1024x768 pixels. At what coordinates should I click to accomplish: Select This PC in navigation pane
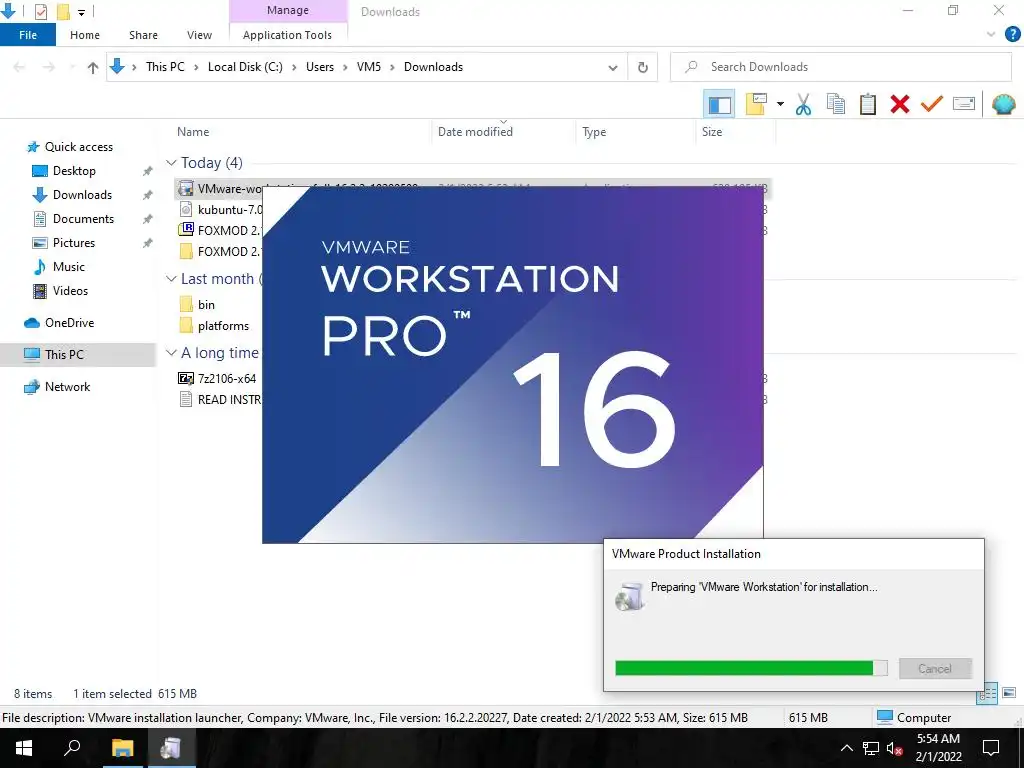(x=78, y=355)
